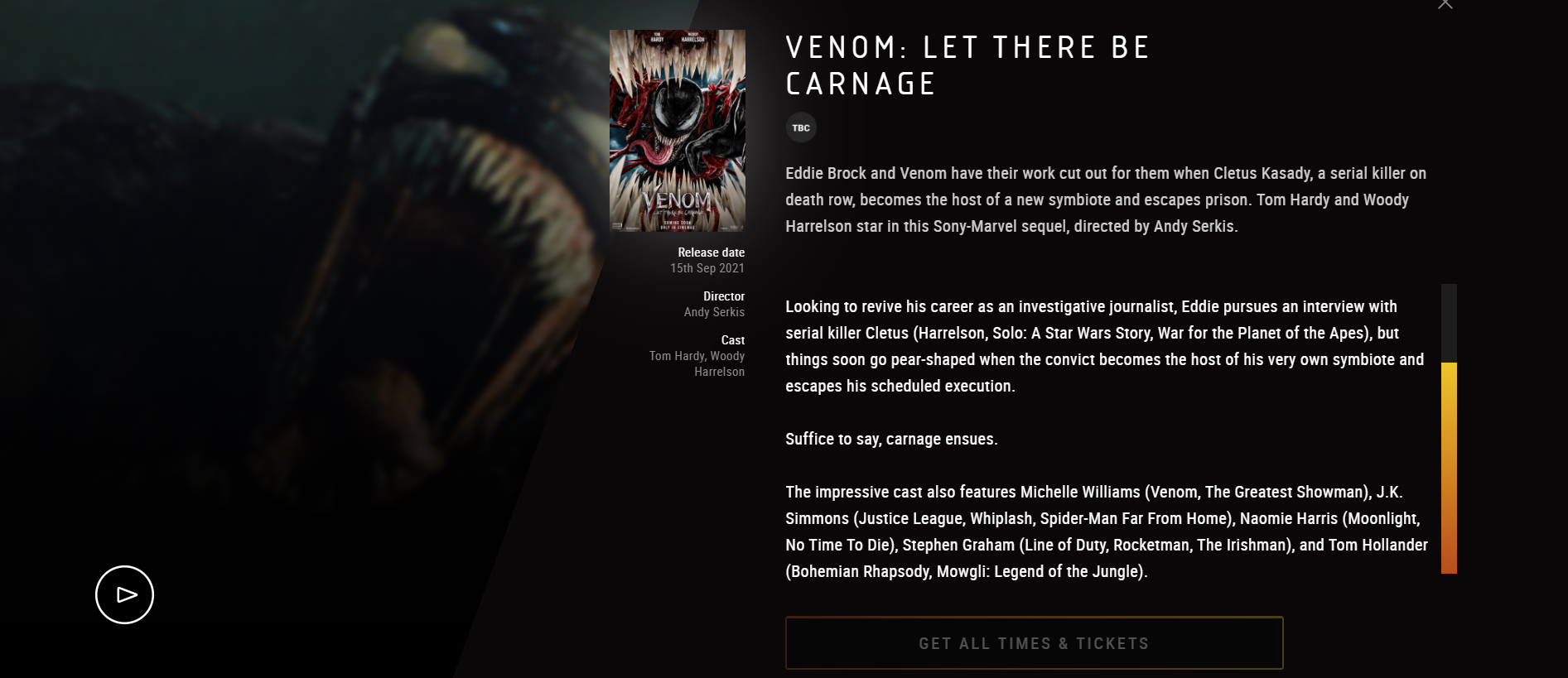Screen dimensions: 1568x678
Task: Click the dark scrollbar track above orange thumb
Action: coord(1449,323)
